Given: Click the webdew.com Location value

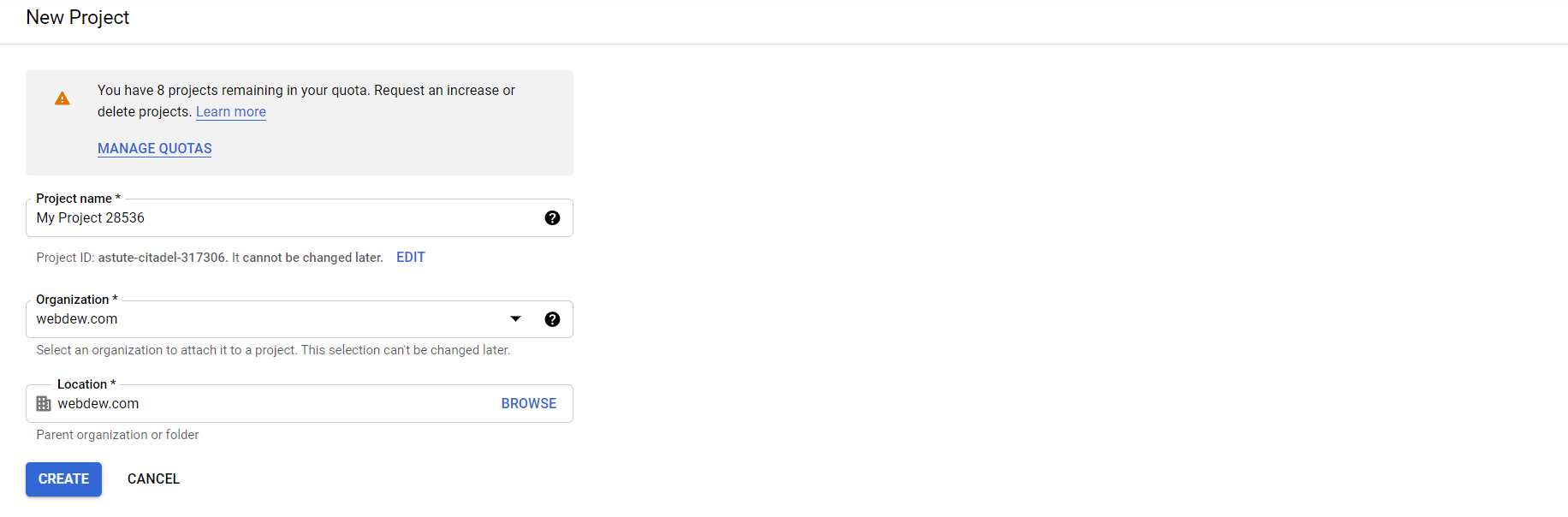Looking at the screenshot, I should point(98,403).
